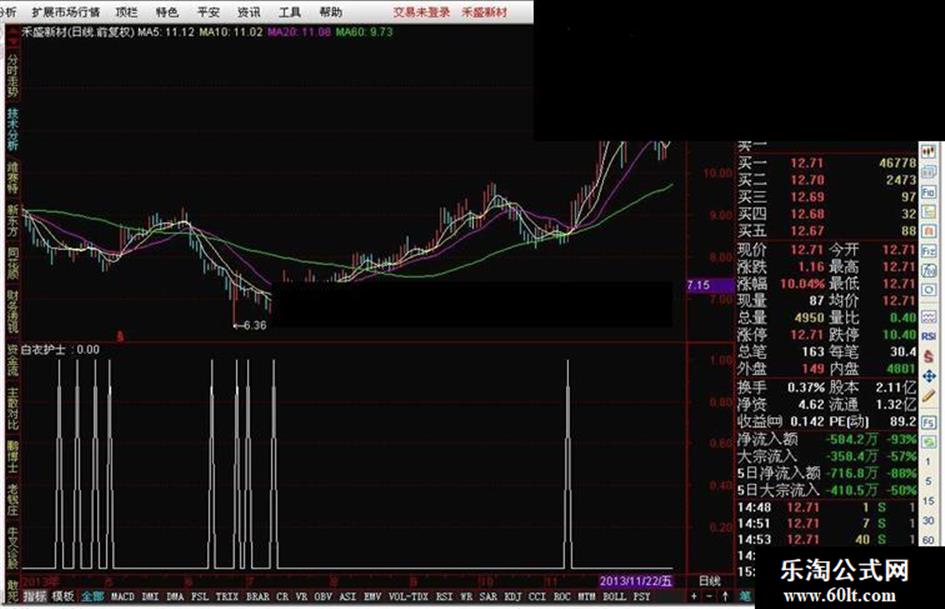Click the 2013/11/22/五 date marker
The width and height of the screenshot is (945, 609).
click(636, 581)
